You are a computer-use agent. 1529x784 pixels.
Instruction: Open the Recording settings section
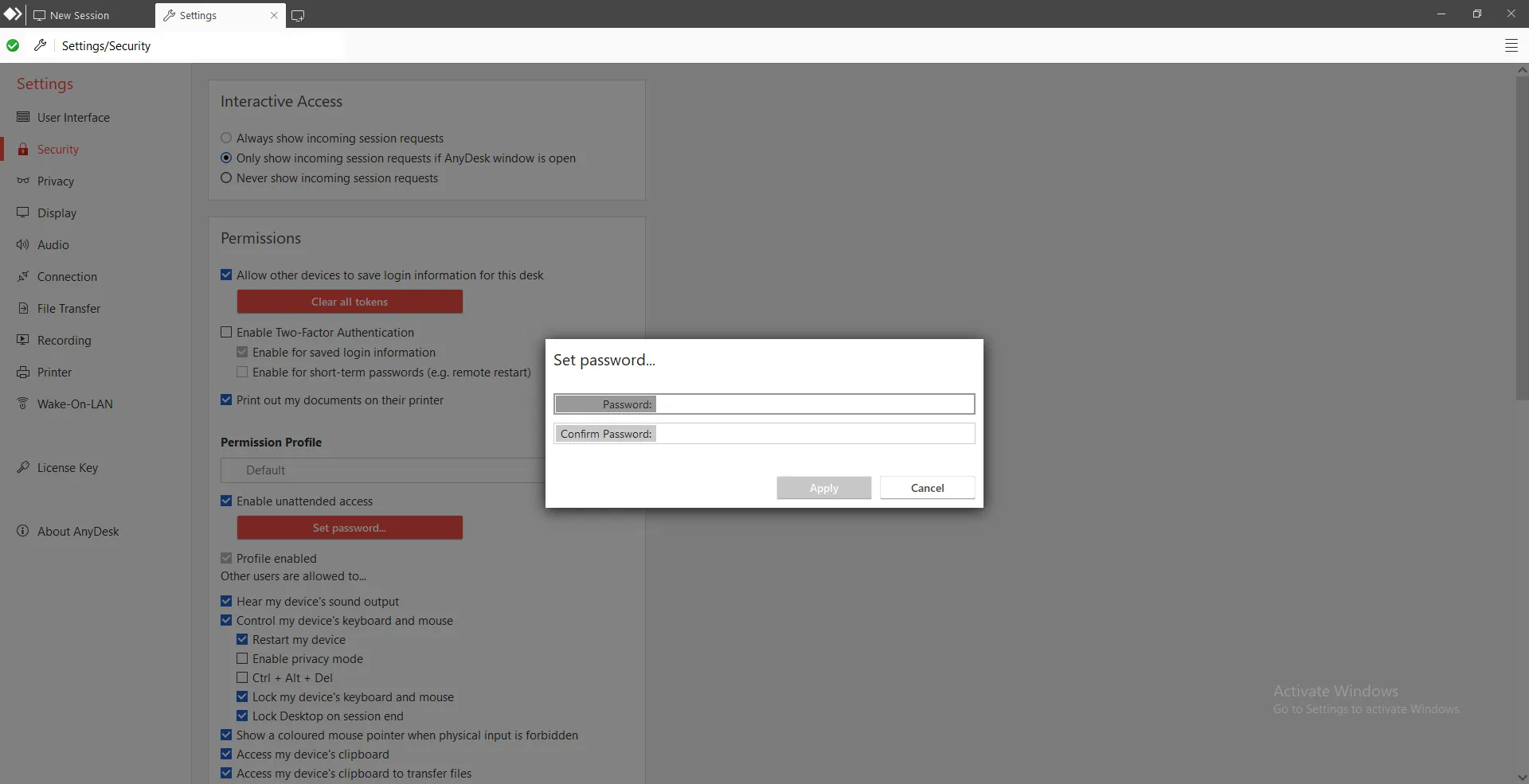[x=64, y=340]
